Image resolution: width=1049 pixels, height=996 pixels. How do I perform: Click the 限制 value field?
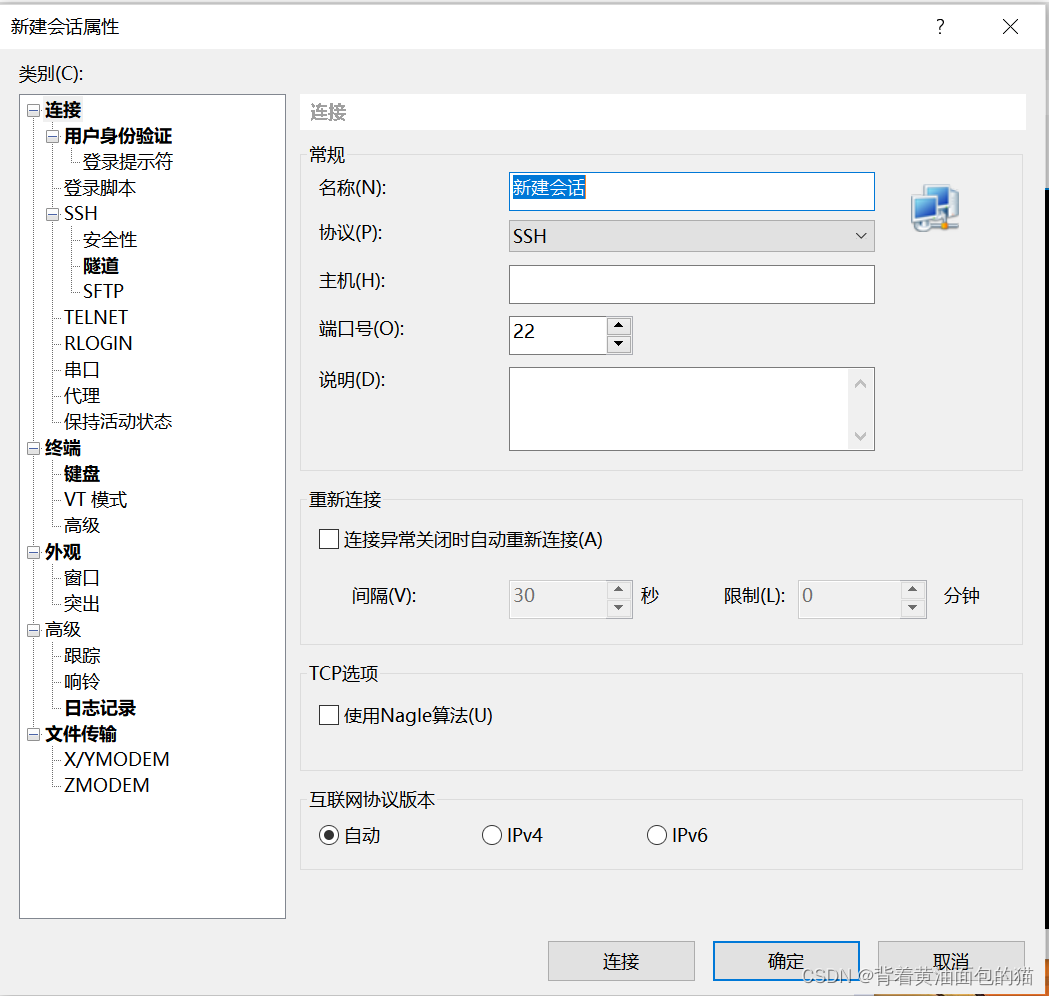pyautogui.click(x=849, y=599)
